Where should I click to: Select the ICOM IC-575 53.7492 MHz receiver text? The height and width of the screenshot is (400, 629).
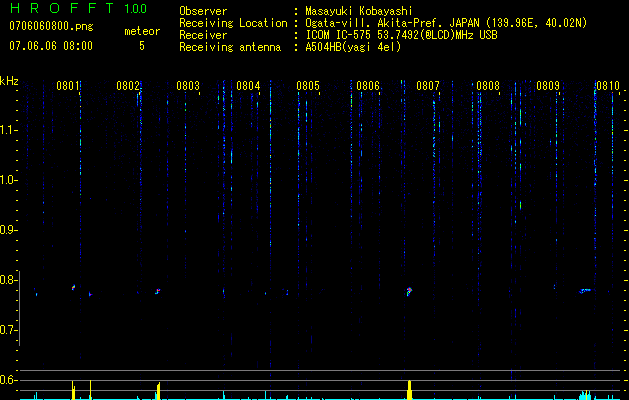tap(401, 35)
